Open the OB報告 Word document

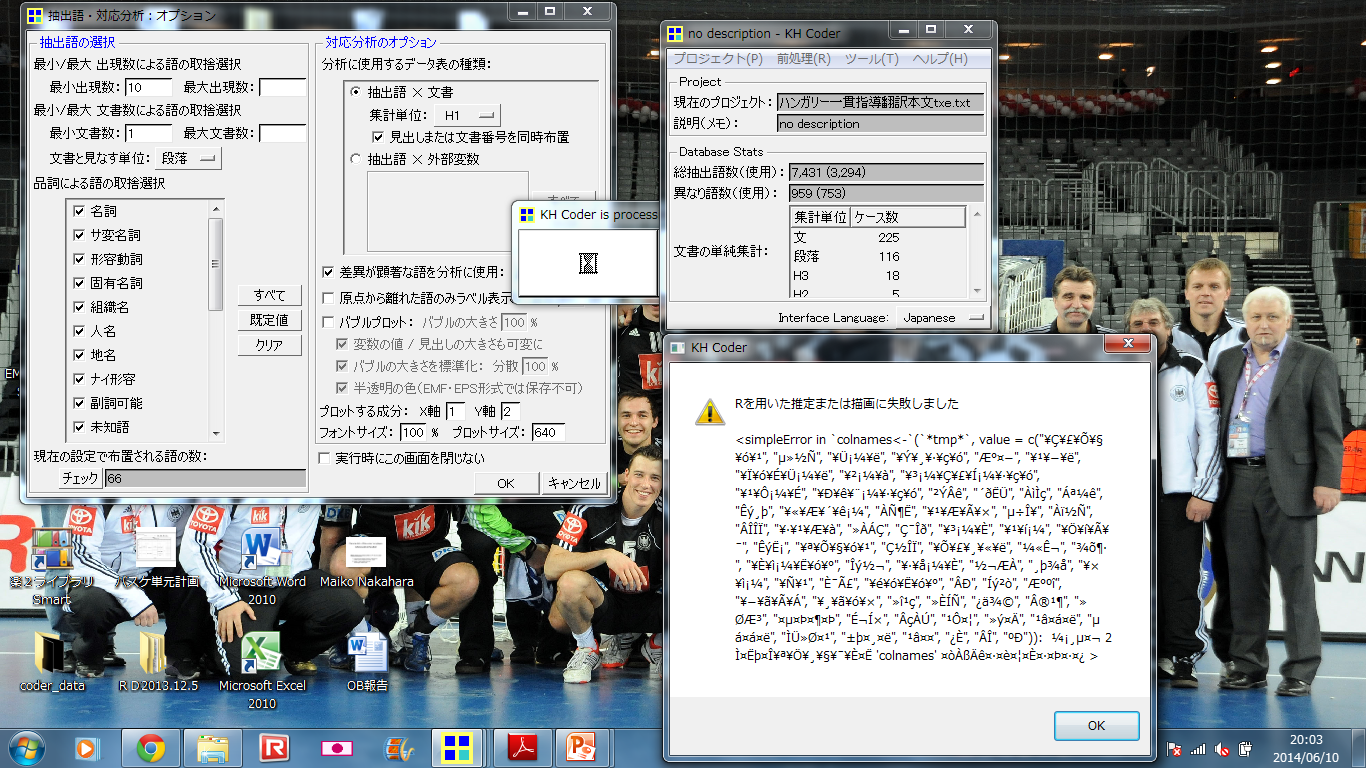(x=367, y=662)
